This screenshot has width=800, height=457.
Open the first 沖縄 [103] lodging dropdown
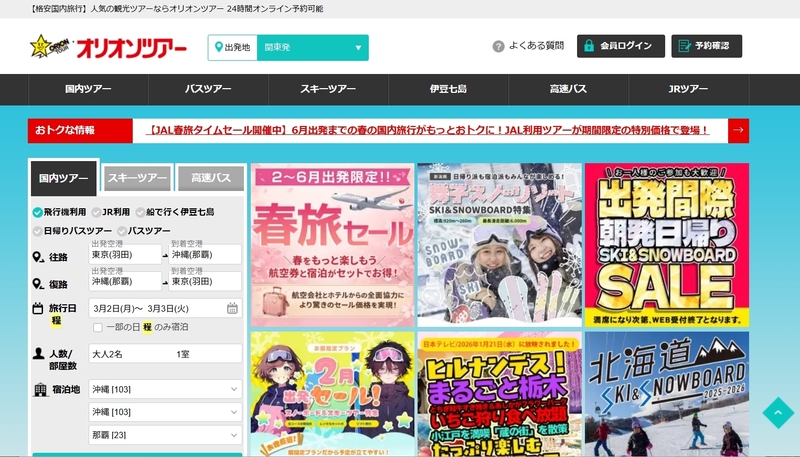click(165, 389)
